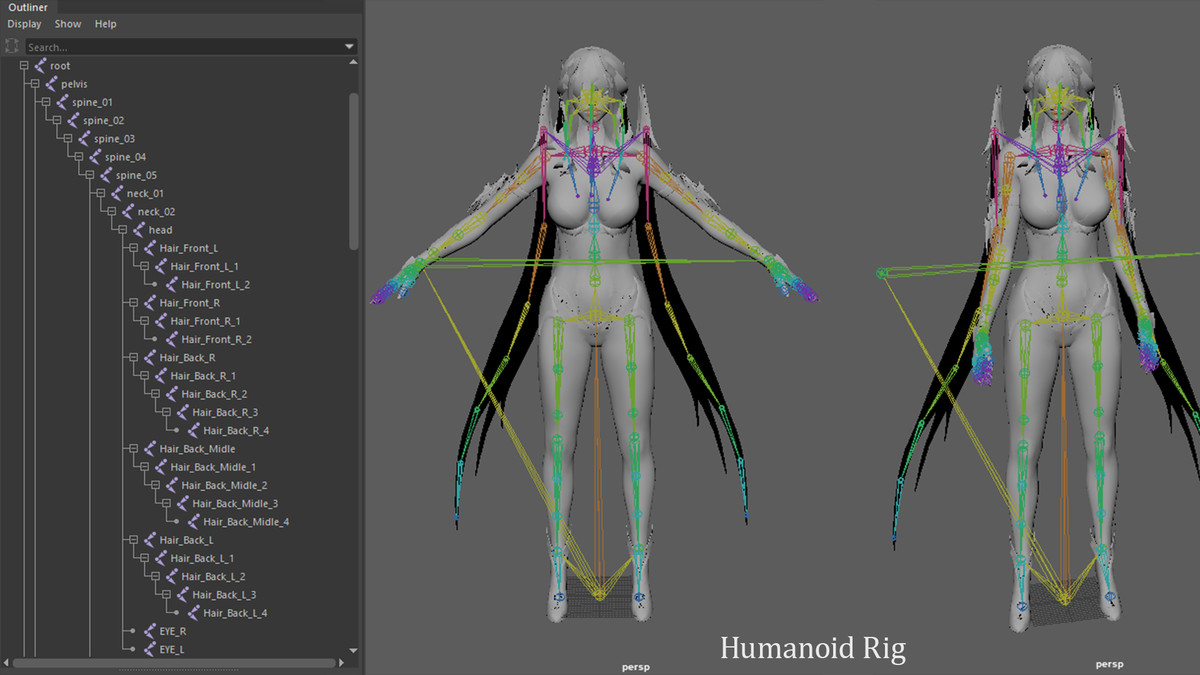Click the Hair_Back_Midle joint icon
The height and width of the screenshot is (675, 1200).
point(150,449)
